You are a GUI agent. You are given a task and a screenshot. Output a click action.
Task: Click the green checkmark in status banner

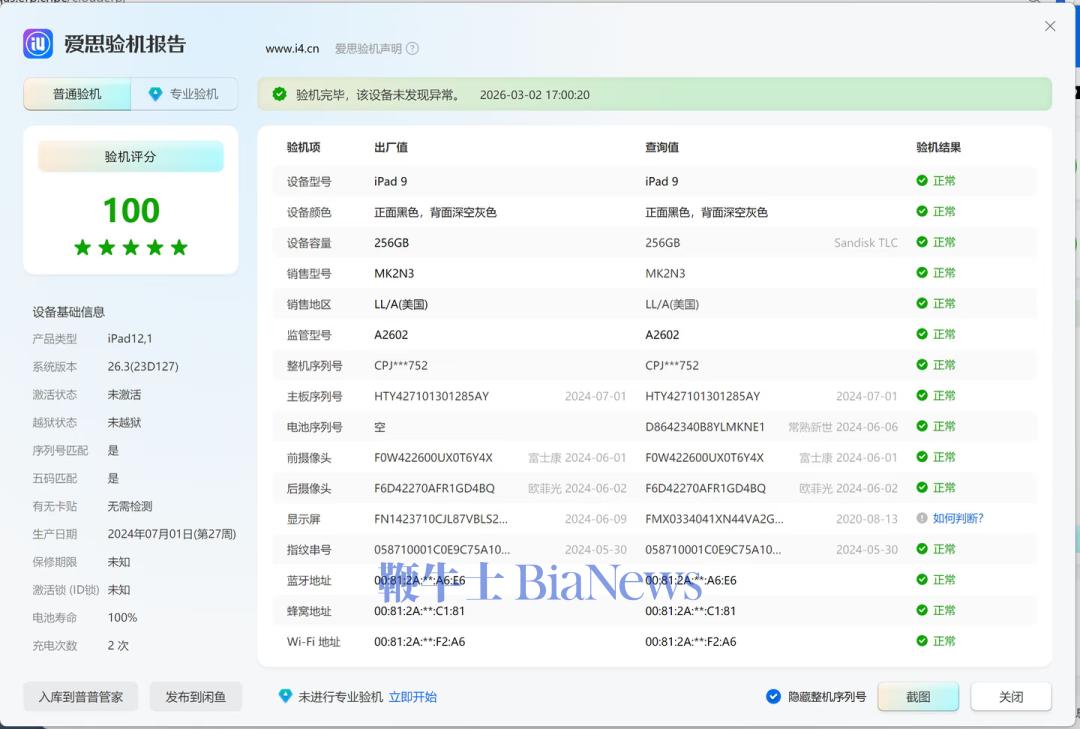pos(279,94)
